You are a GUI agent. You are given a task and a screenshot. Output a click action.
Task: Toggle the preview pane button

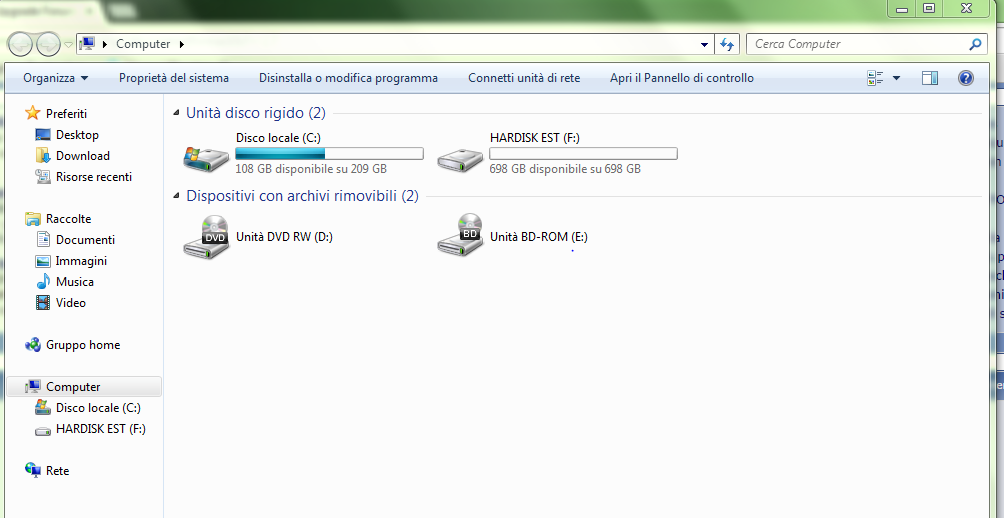(x=930, y=78)
